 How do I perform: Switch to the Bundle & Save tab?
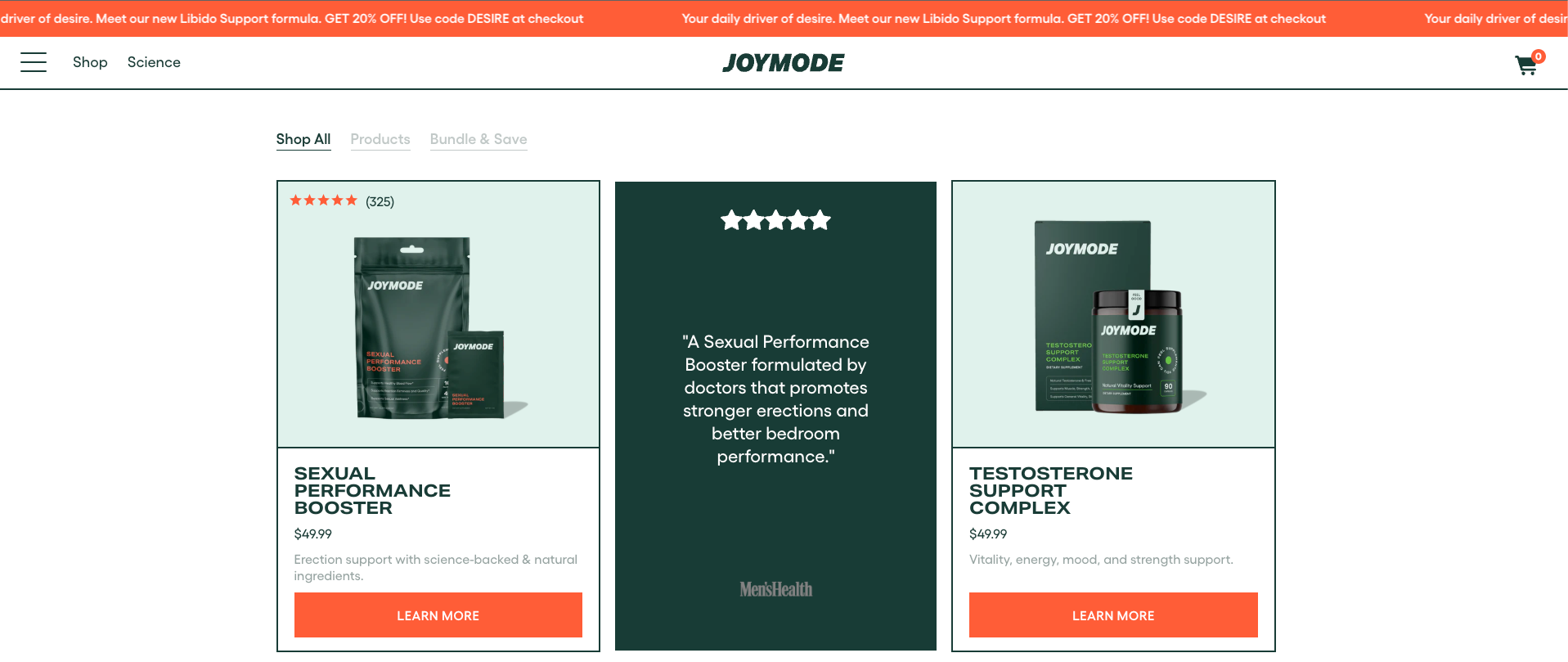click(478, 139)
